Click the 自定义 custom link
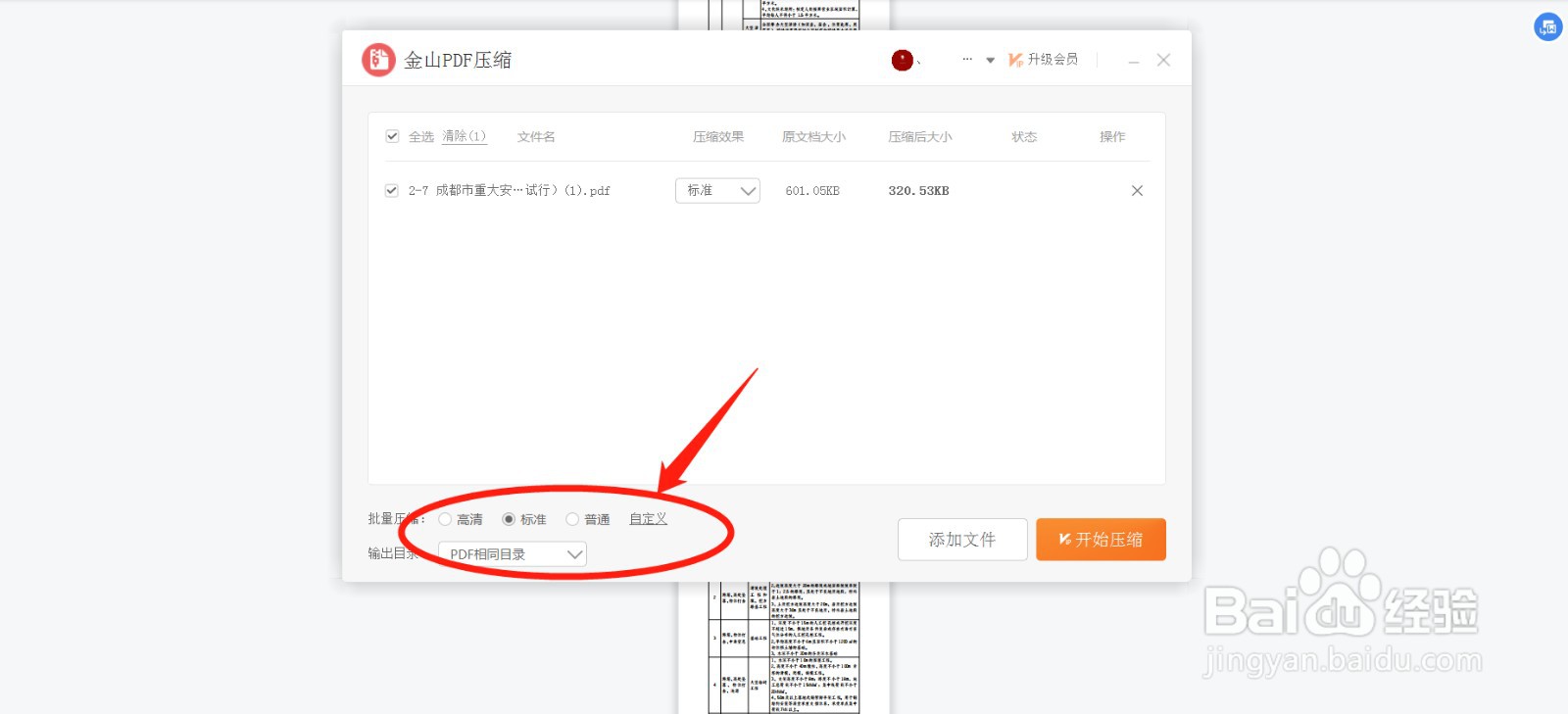The height and width of the screenshot is (714, 1568). click(x=648, y=519)
